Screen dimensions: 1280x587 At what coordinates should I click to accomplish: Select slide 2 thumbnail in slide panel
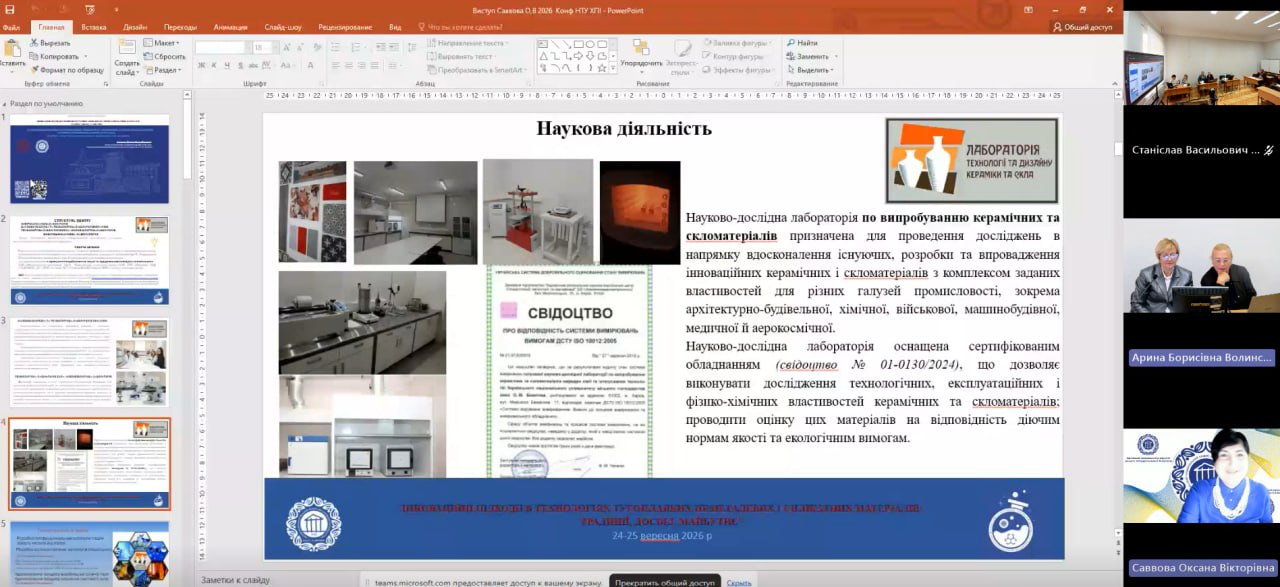pos(89,260)
